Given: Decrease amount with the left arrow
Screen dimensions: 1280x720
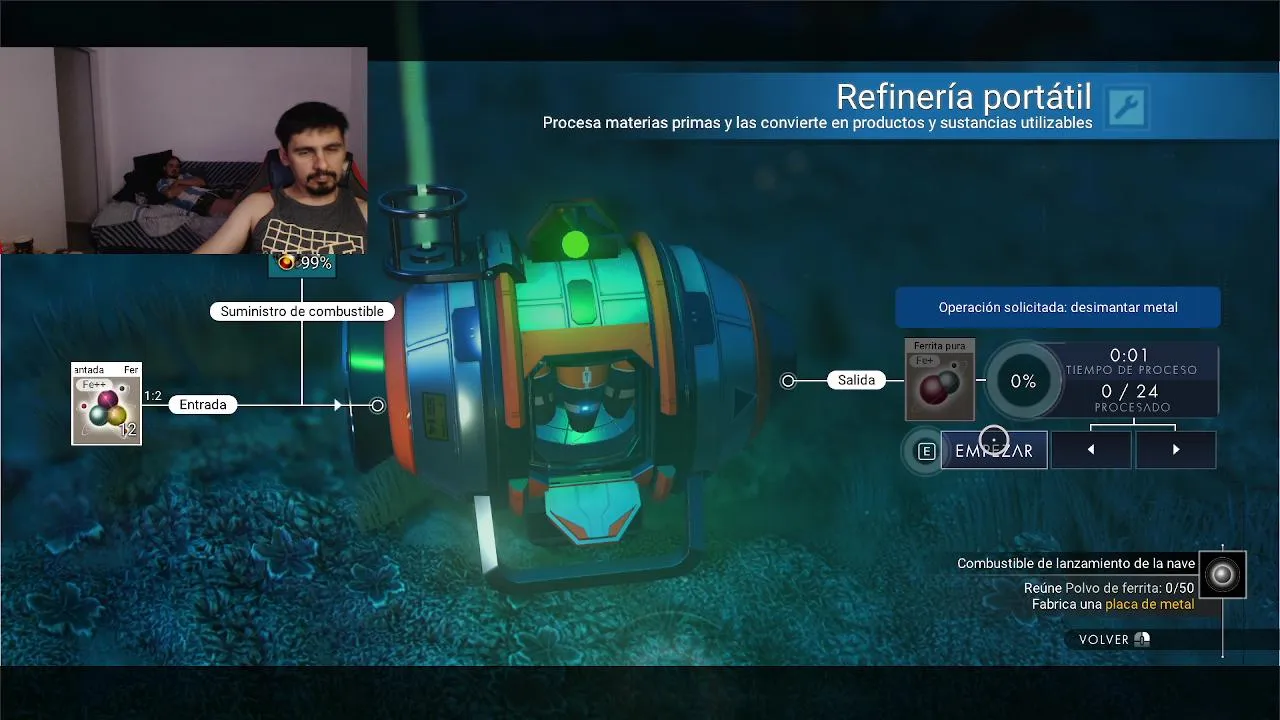Looking at the screenshot, I should coord(1090,450).
